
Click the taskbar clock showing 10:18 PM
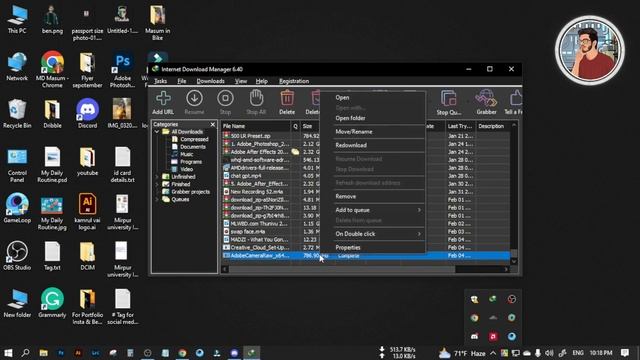(600, 353)
